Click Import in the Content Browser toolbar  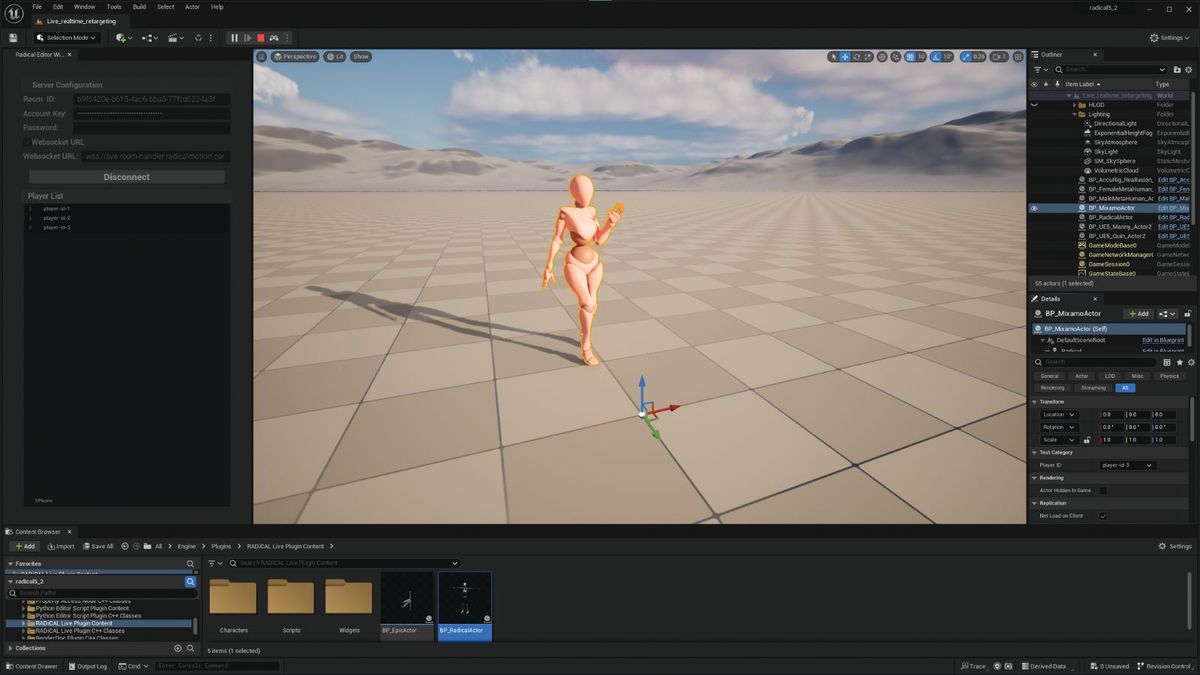point(62,546)
